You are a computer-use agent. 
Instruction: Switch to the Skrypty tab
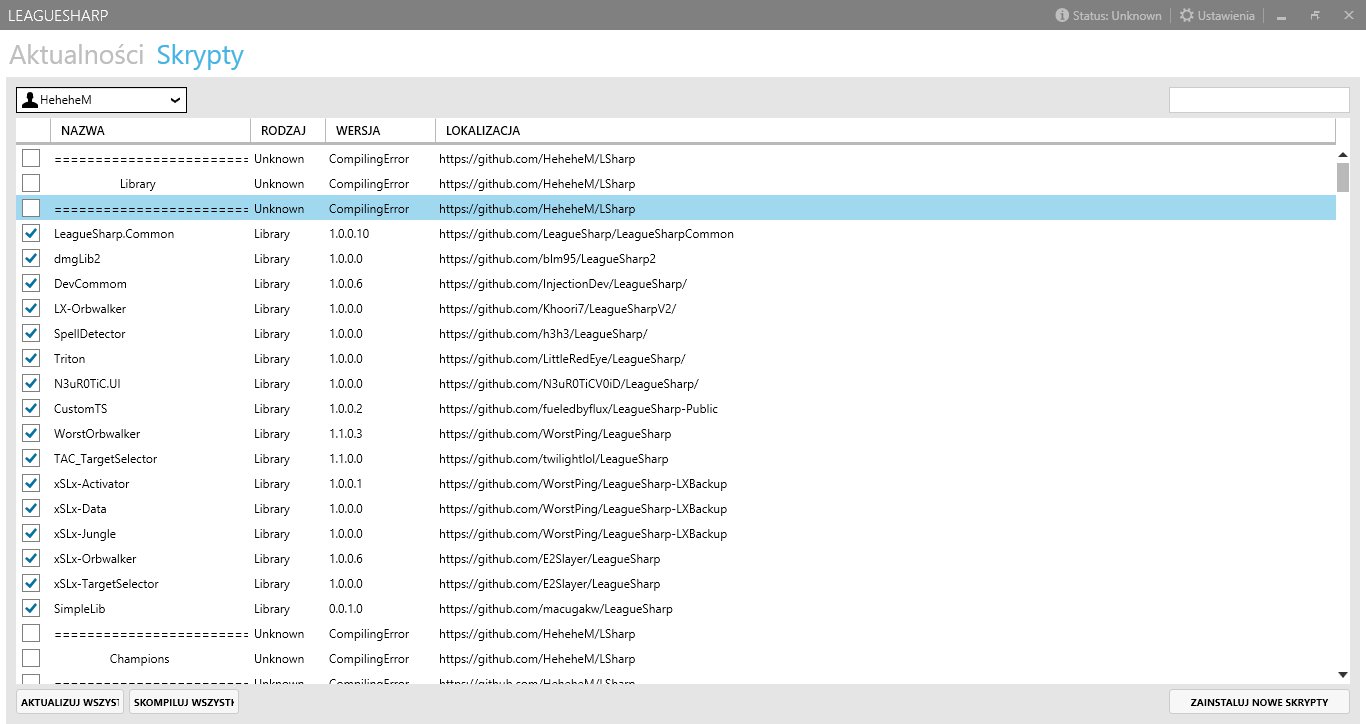(x=200, y=55)
